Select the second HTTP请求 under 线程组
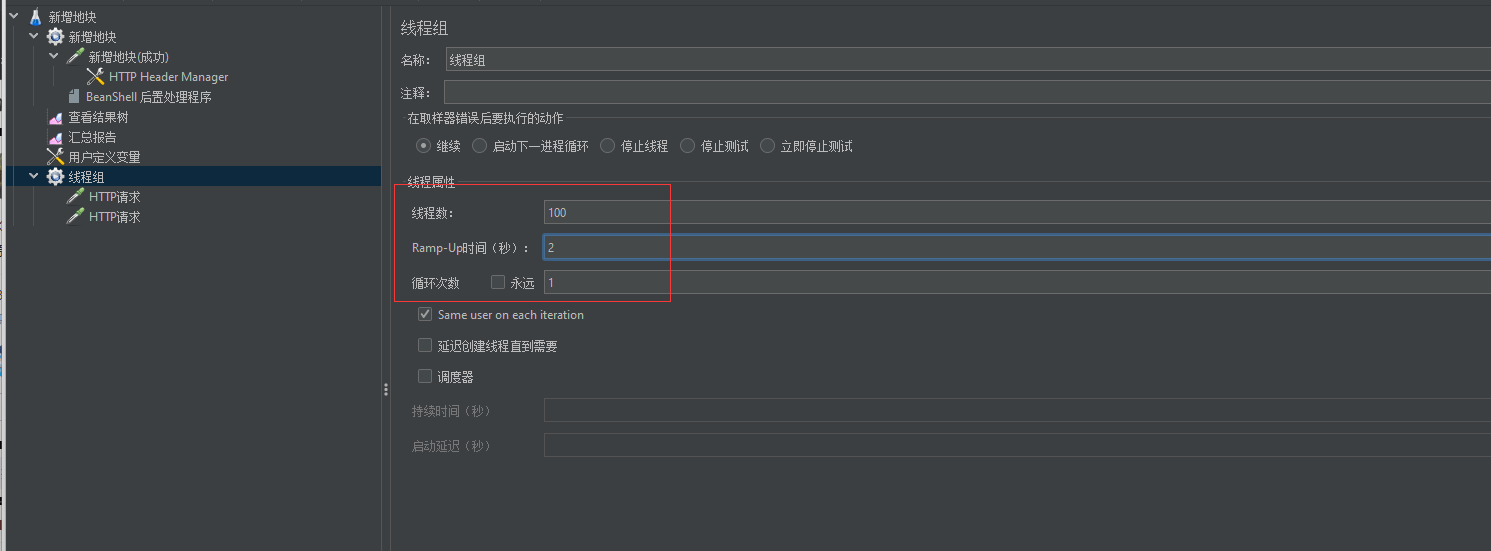The height and width of the screenshot is (551, 1491). point(114,217)
